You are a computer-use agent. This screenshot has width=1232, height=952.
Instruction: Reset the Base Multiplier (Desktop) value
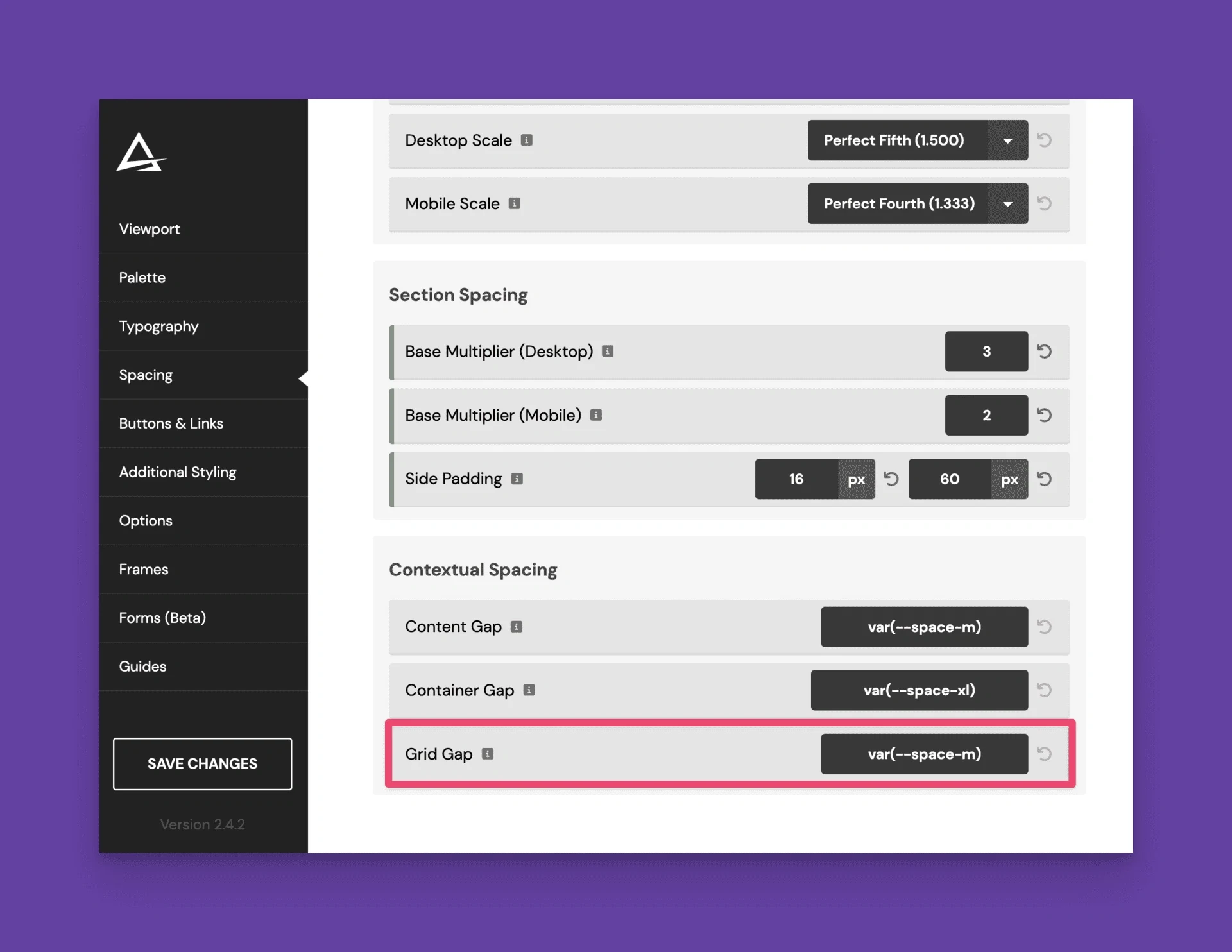pyautogui.click(x=1044, y=351)
